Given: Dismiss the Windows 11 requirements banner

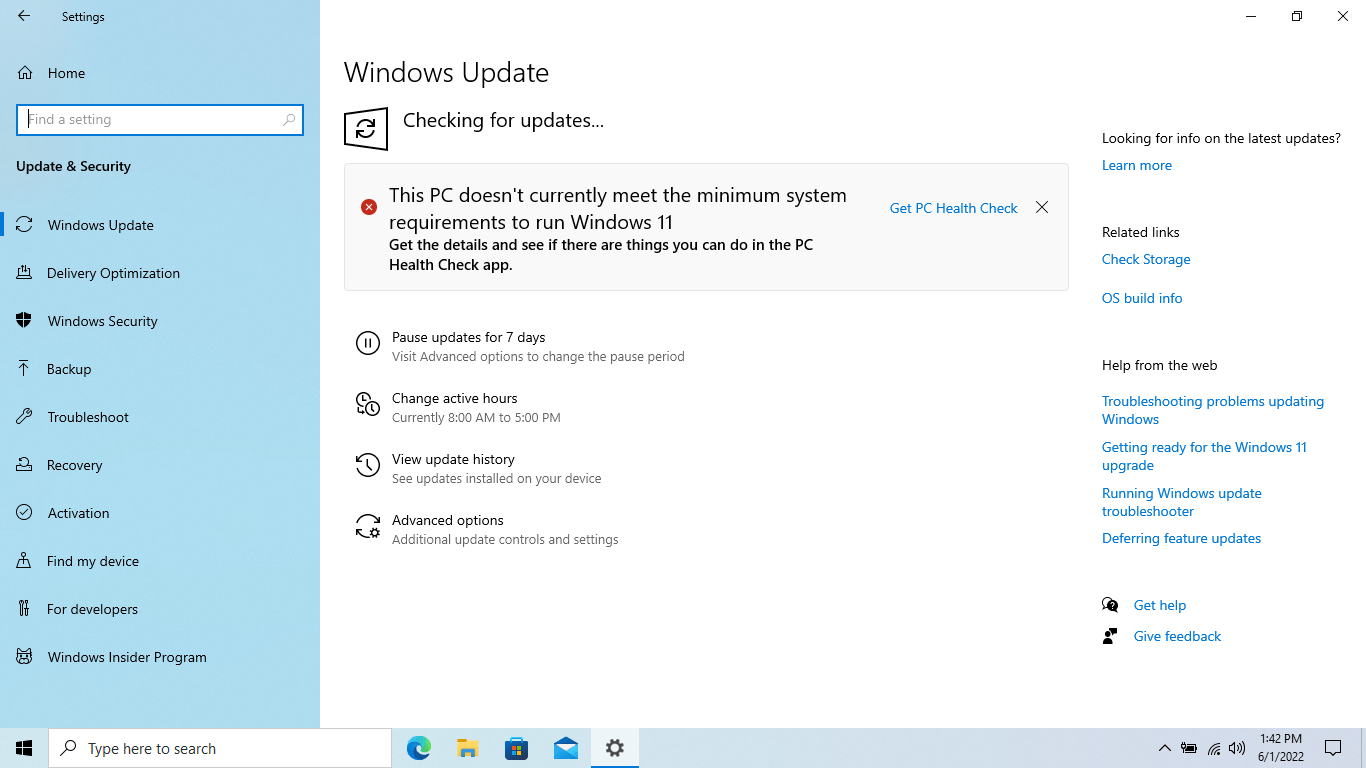Looking at the screenshot, I should [1042, 207].
